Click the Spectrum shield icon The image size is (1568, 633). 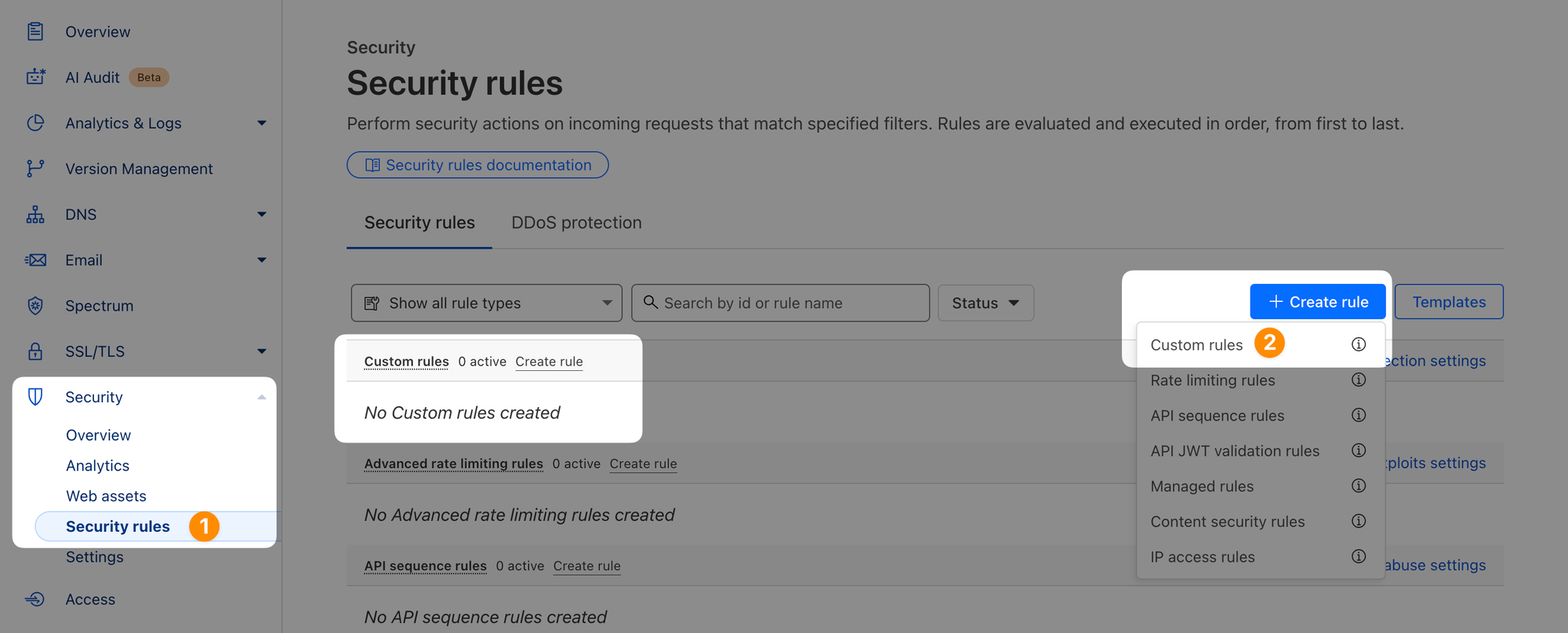coord(35,305)
